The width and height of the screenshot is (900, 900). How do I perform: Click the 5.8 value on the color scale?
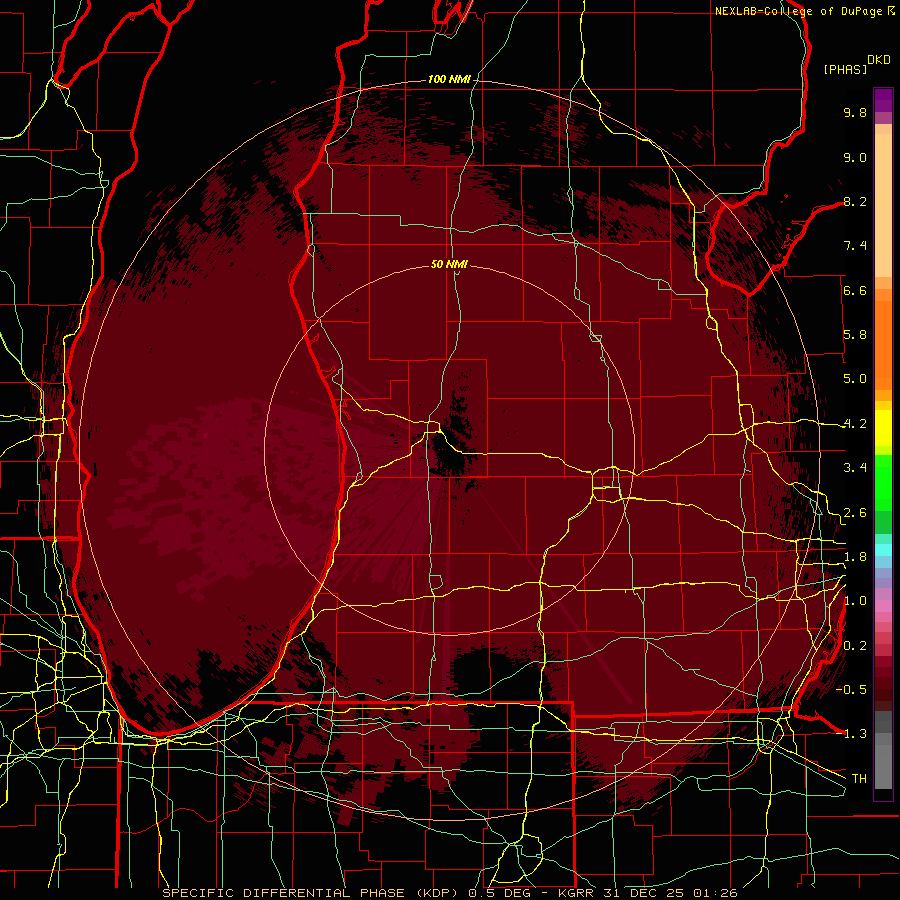point(855,335)
